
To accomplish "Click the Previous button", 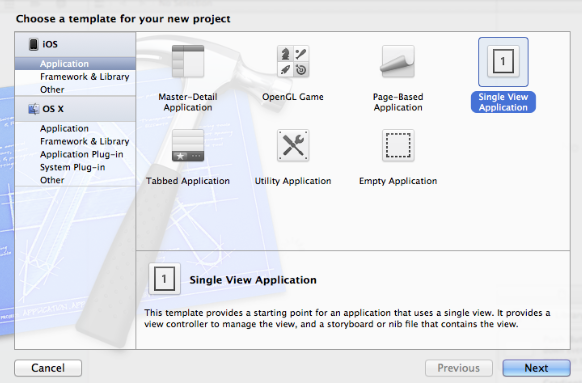I will [459, 368].
